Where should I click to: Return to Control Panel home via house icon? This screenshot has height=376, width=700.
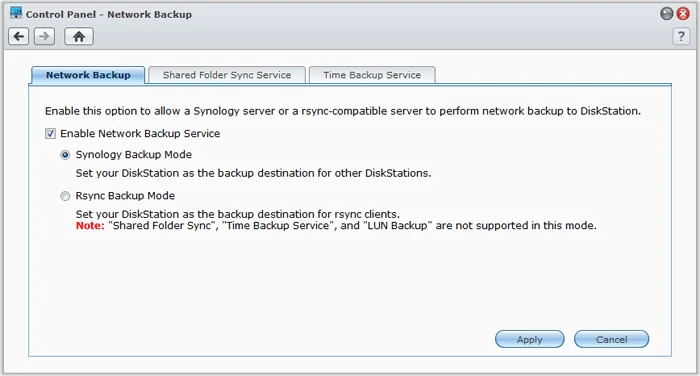pyautogui.click(x=79, y=36)
